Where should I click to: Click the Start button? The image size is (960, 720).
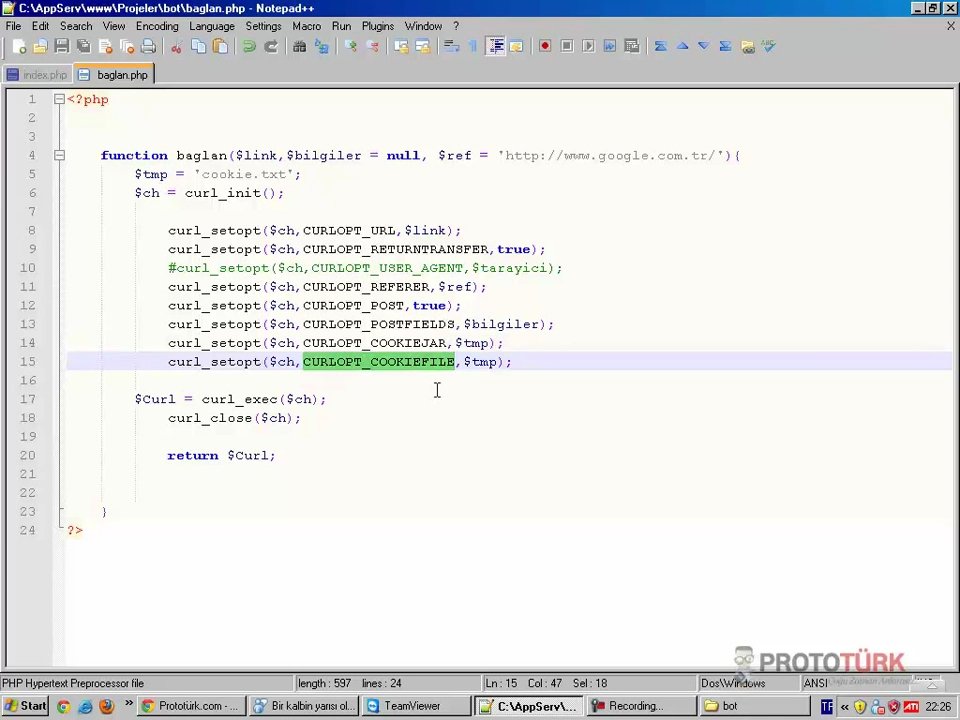pos(25,706)
